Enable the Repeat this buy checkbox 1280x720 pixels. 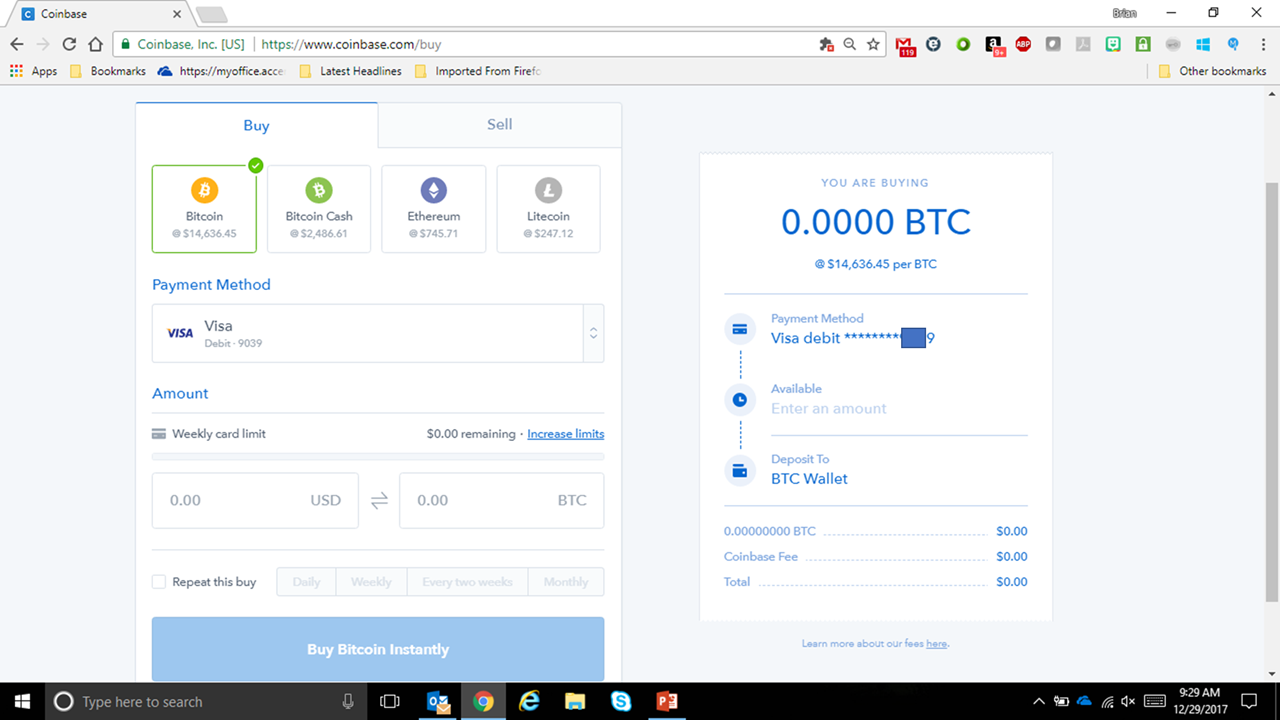click(158, 581)
